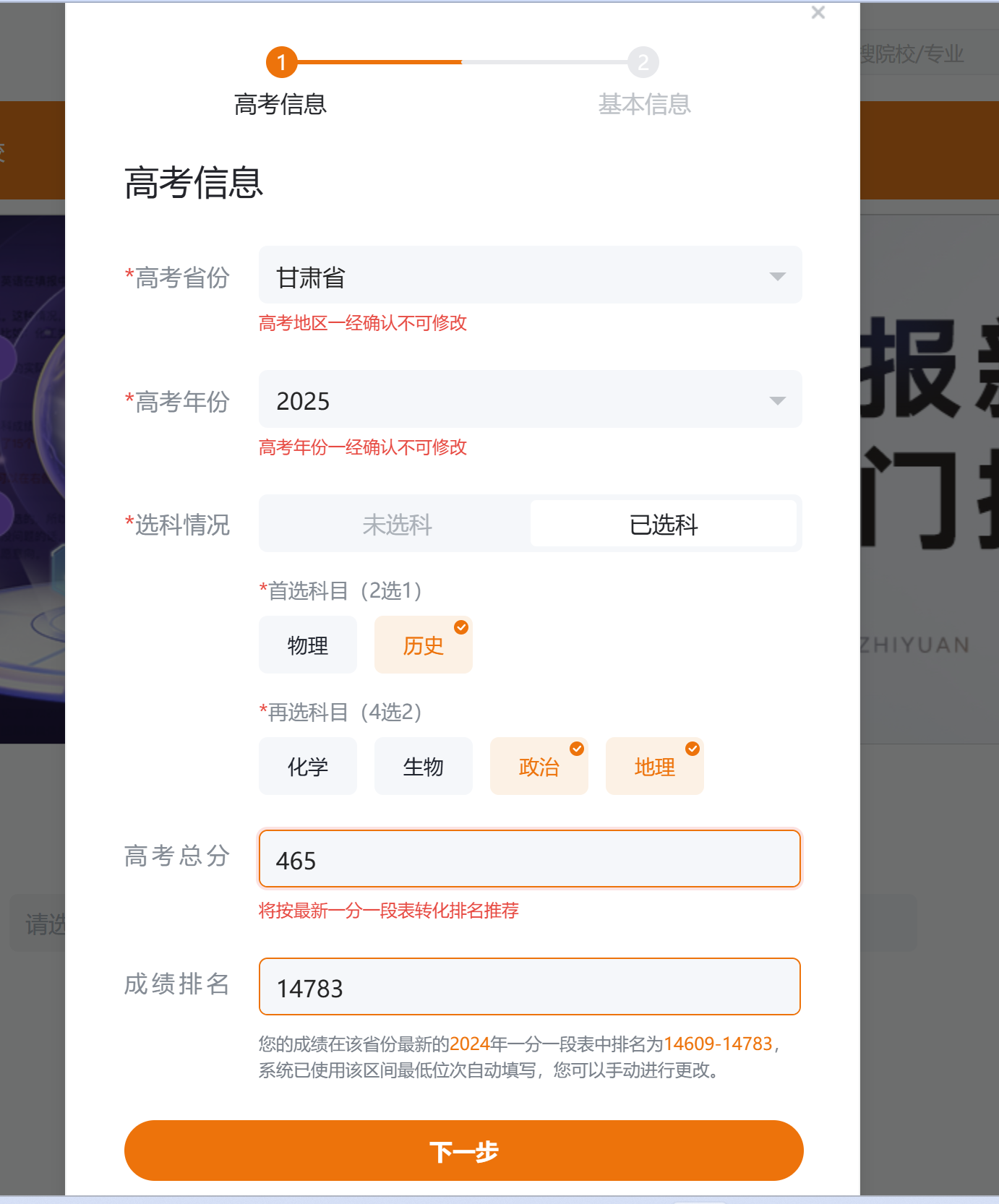Focus the 高考总分 input with 465
999x1204 pixels.
tap(530, 859)
